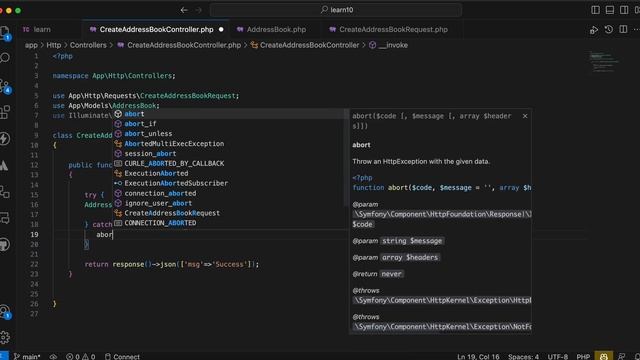Change the Spaces: 4 indentation setting
Screen dimensions: 640x360
tap(523, 356)
